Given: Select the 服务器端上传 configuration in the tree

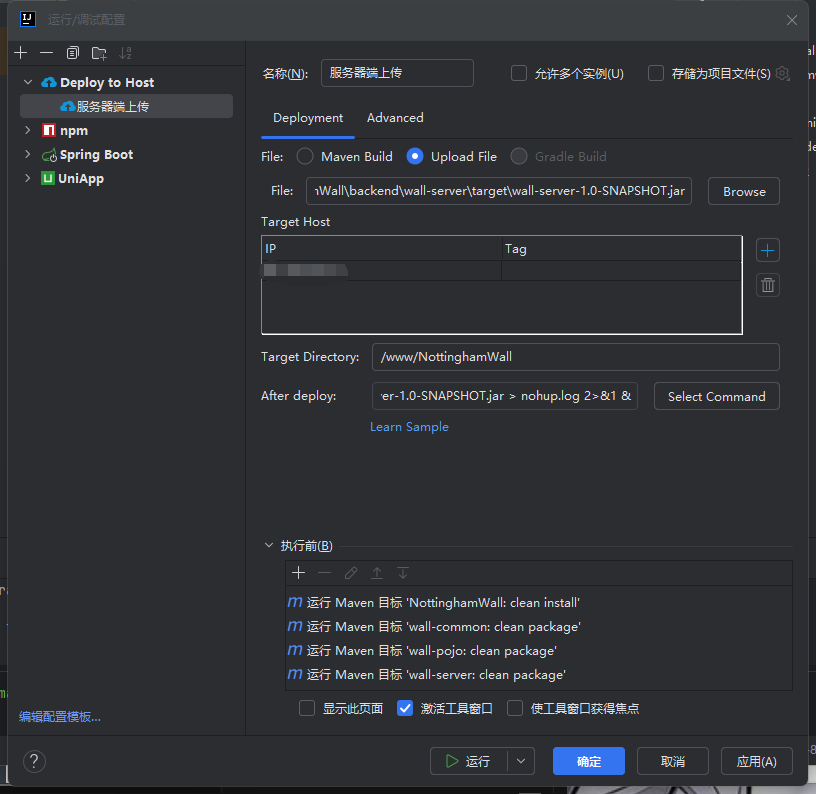Looking at the screenshot, I should tap(126, 106).
